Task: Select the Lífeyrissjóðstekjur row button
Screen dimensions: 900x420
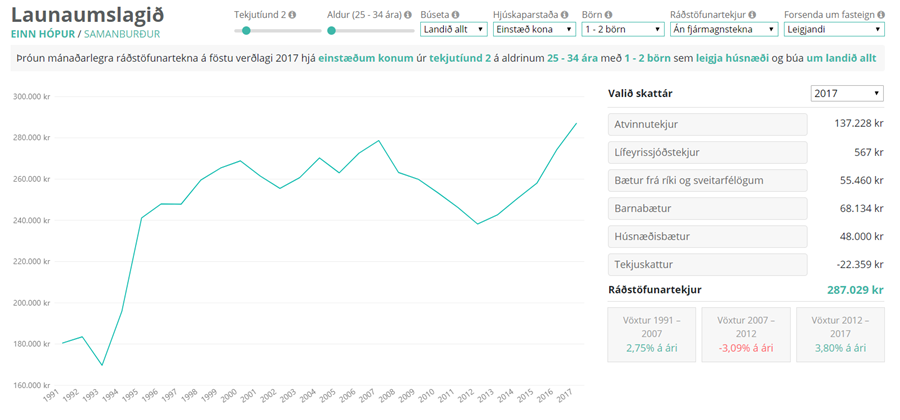Action: pyautogui.click(x=707, y=152)
